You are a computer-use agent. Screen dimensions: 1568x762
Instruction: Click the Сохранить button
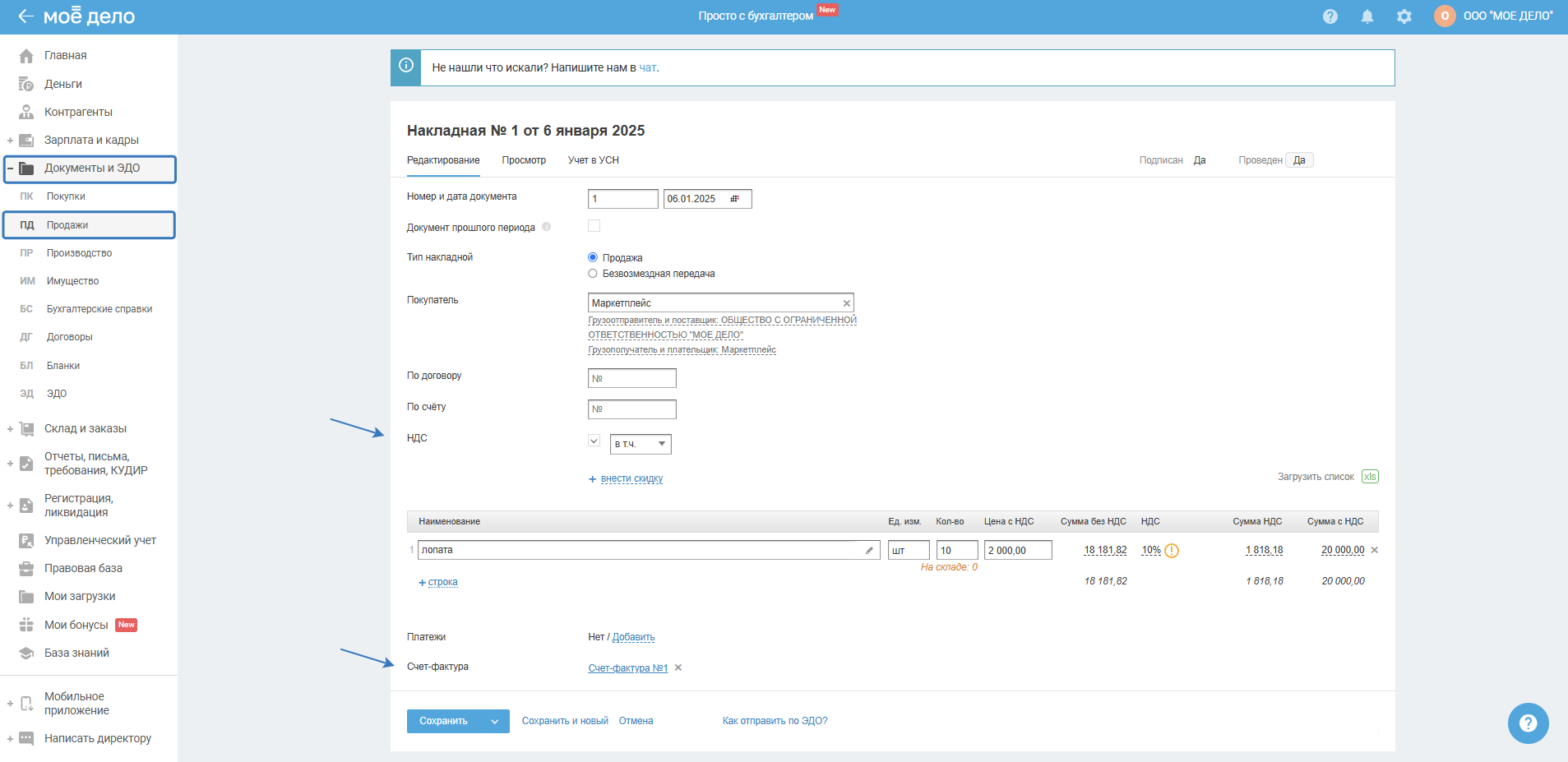tap(443, 722)
